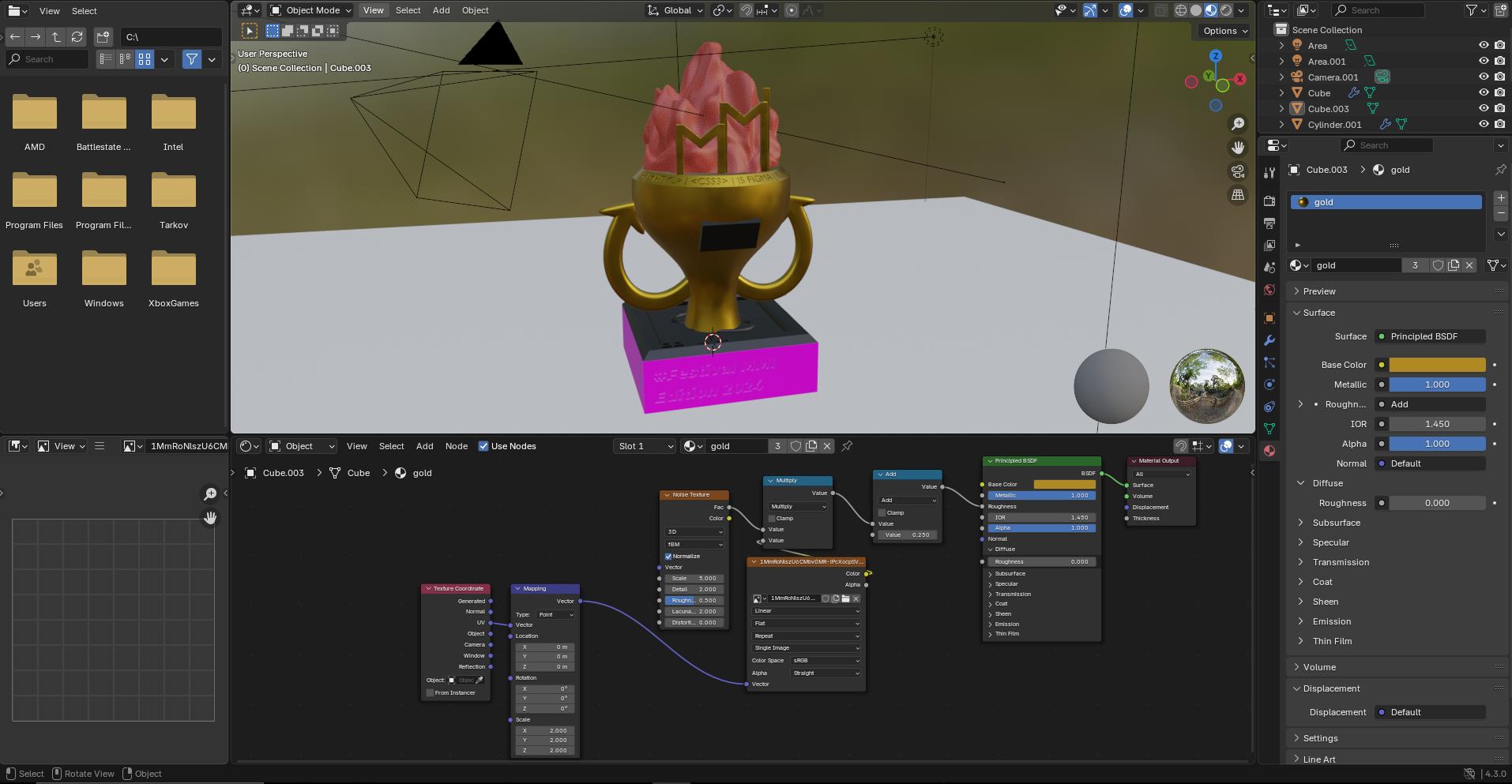Open the Modifiers wrench properties tab

point(1269,340)
